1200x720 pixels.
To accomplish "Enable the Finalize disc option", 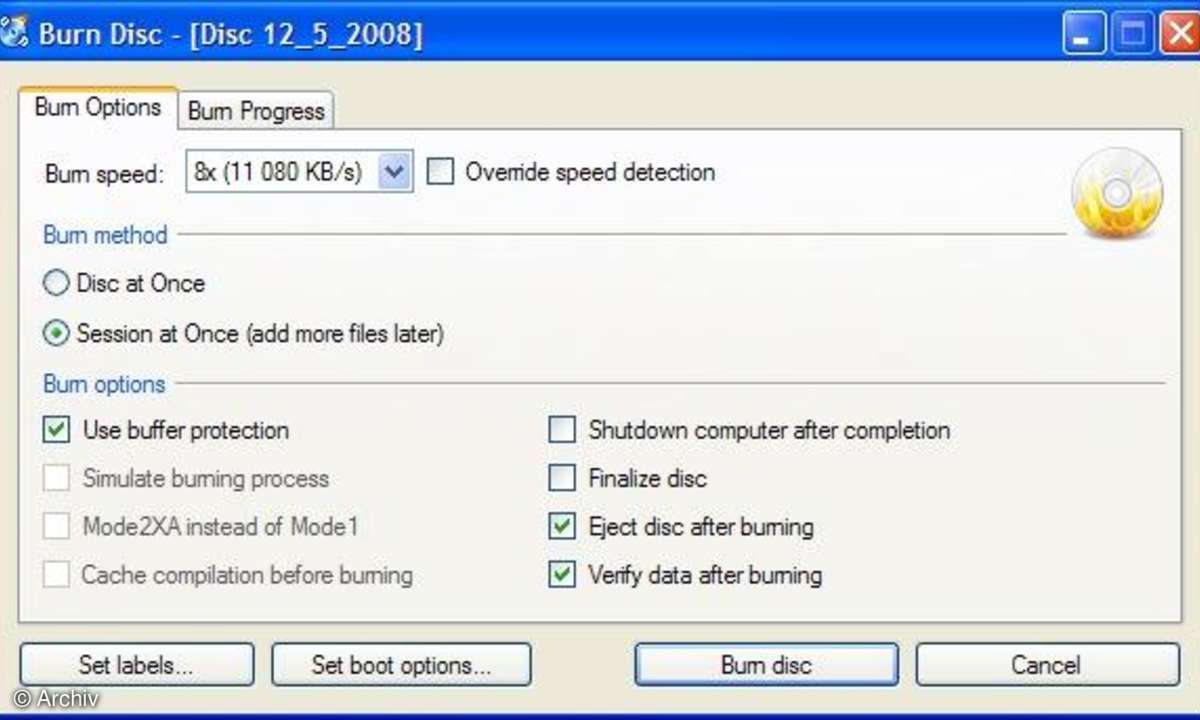I will (x=563, y=478).
